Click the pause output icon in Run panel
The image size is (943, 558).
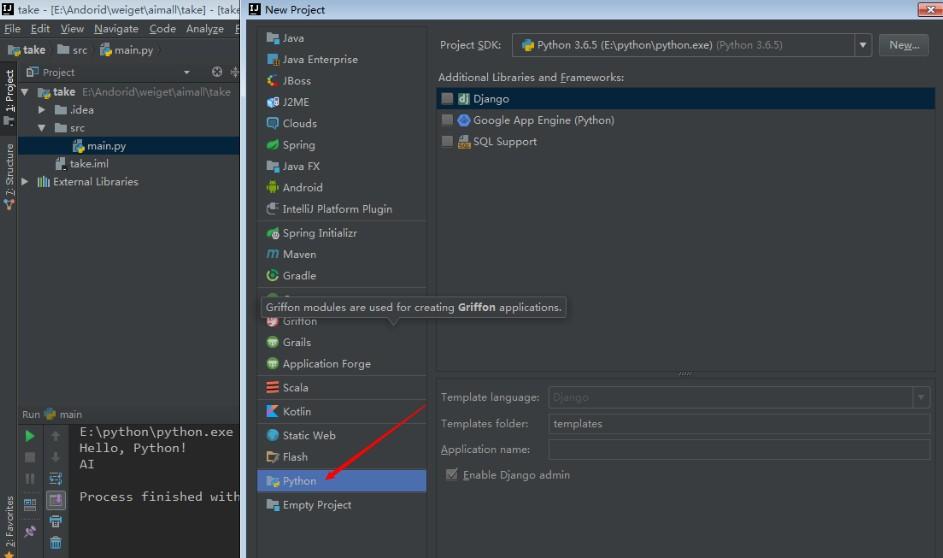(29, 479)
